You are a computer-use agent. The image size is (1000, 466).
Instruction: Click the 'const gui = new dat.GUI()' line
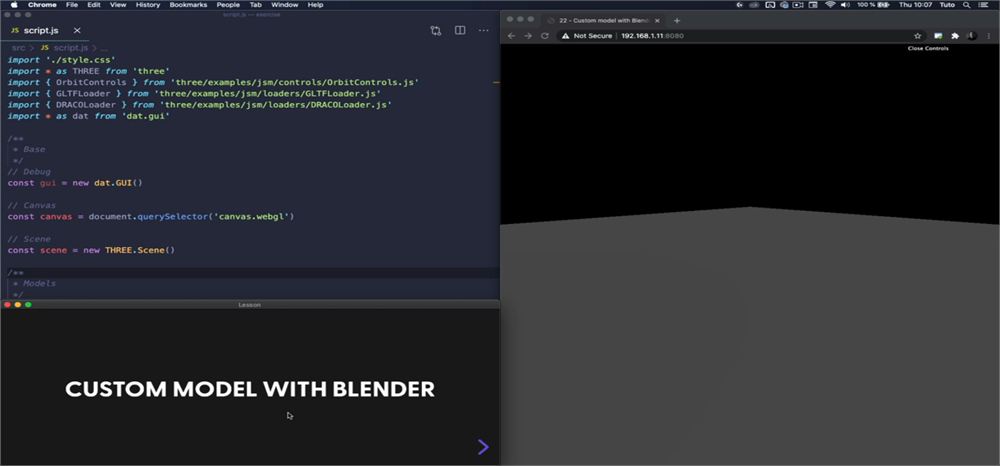(x=75, y=183)
